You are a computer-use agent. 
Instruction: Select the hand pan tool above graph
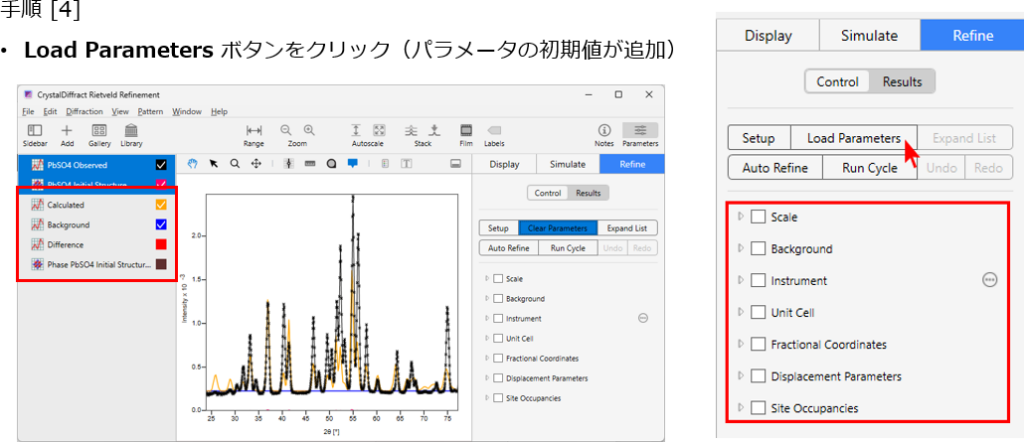[193, 163]
